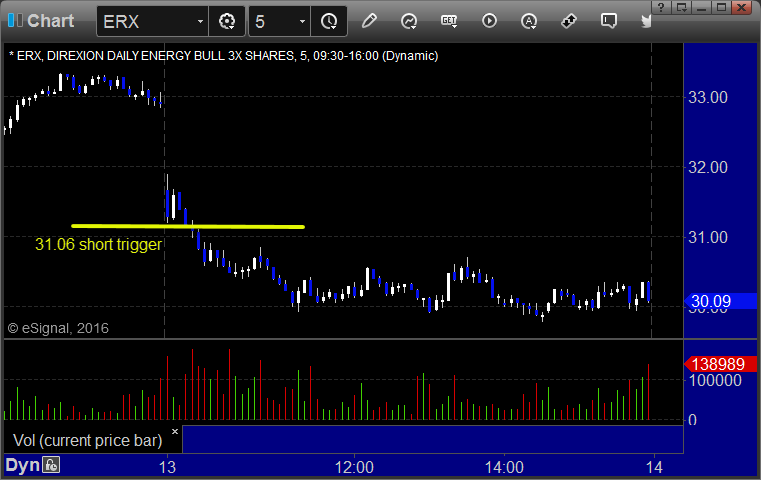Open the symbol settings gear icon
This screenshot has width=761, height=480.
[227, 21]
